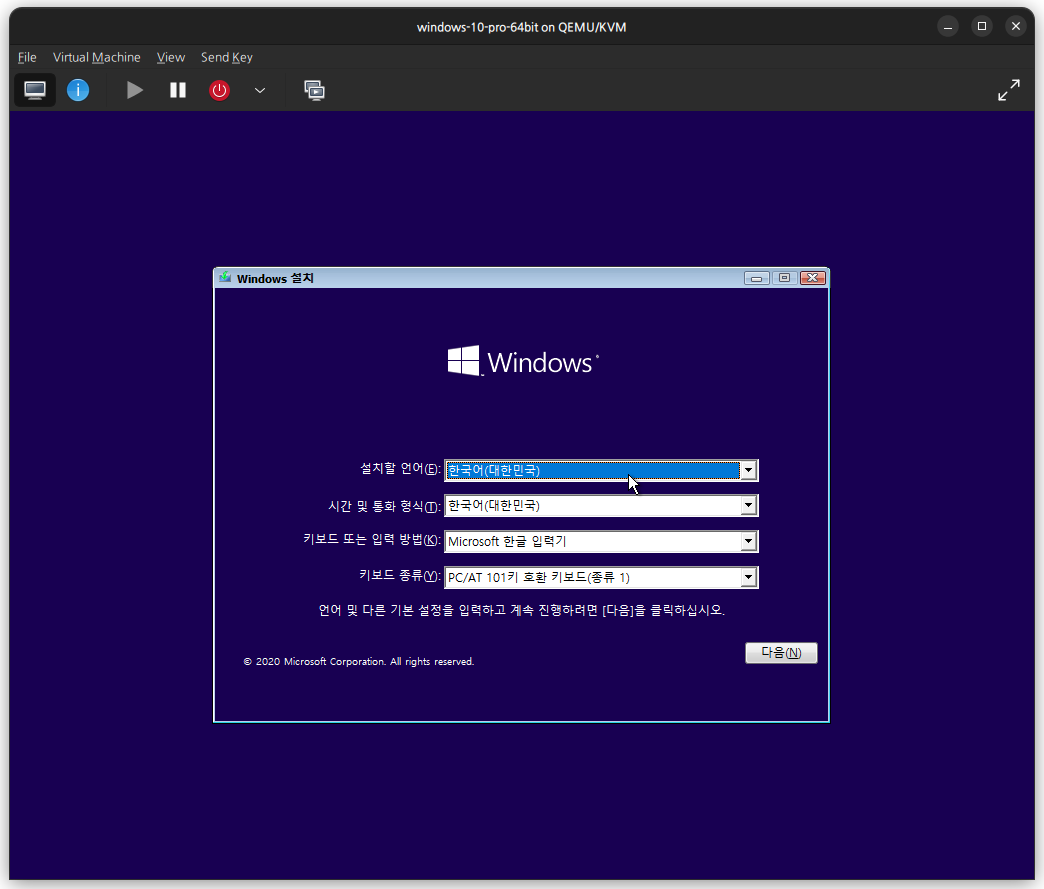Image resolution: width=1044 pixels, height=889 pixels.
Task: Expand shutdown options chevron
Action: pyautogui.click(x=260, y=90)
